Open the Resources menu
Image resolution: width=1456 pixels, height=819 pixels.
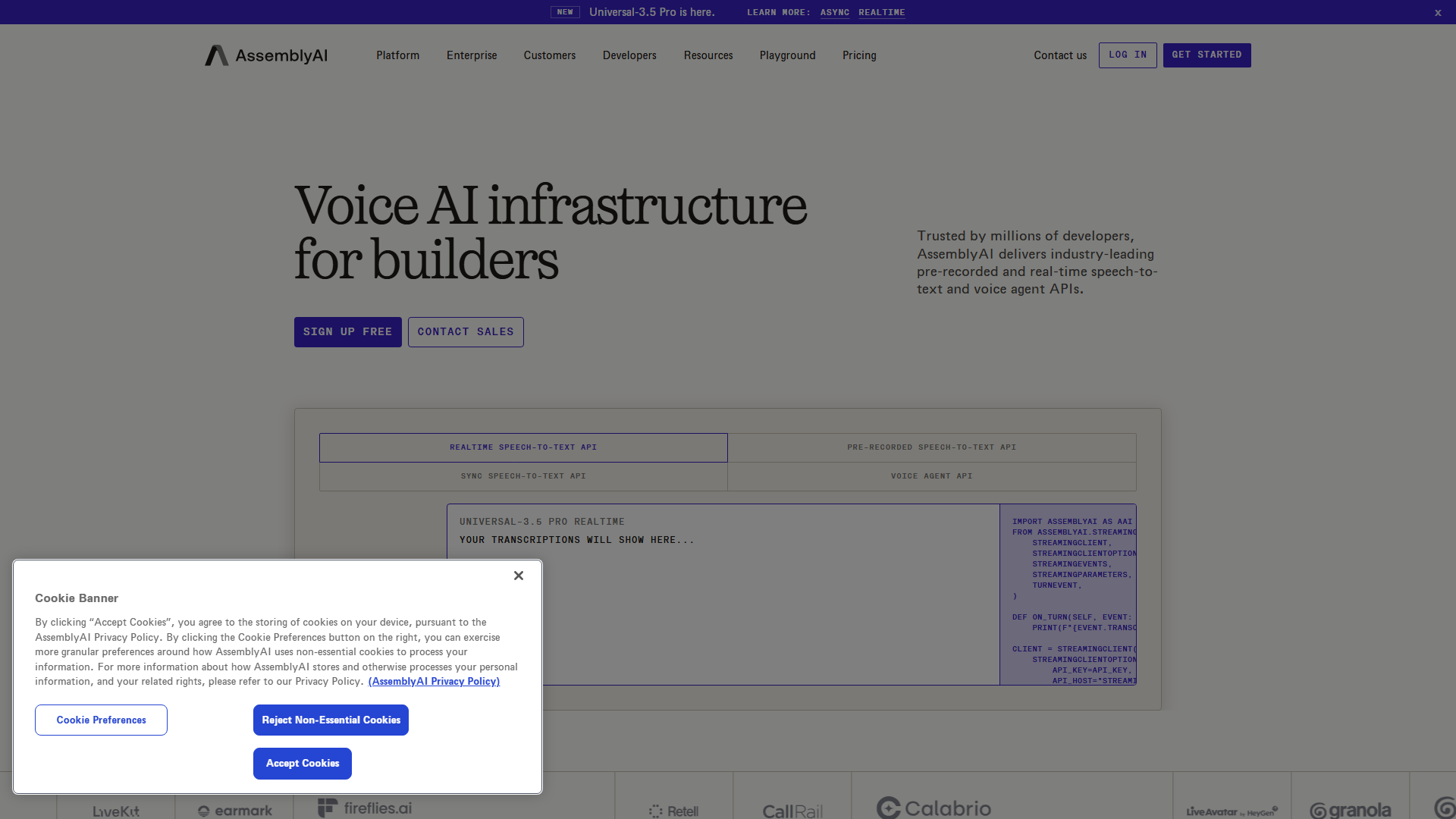tap(708, 55)
